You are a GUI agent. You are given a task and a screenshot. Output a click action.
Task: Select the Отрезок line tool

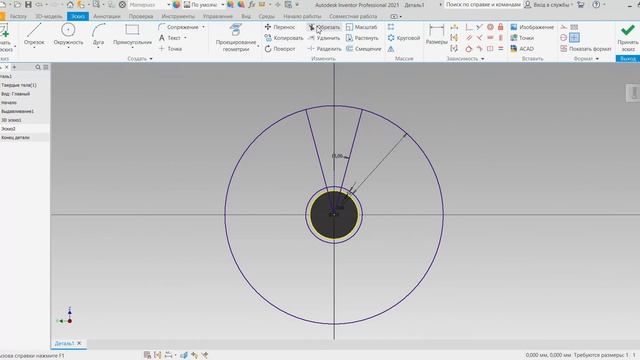[34, 34]
